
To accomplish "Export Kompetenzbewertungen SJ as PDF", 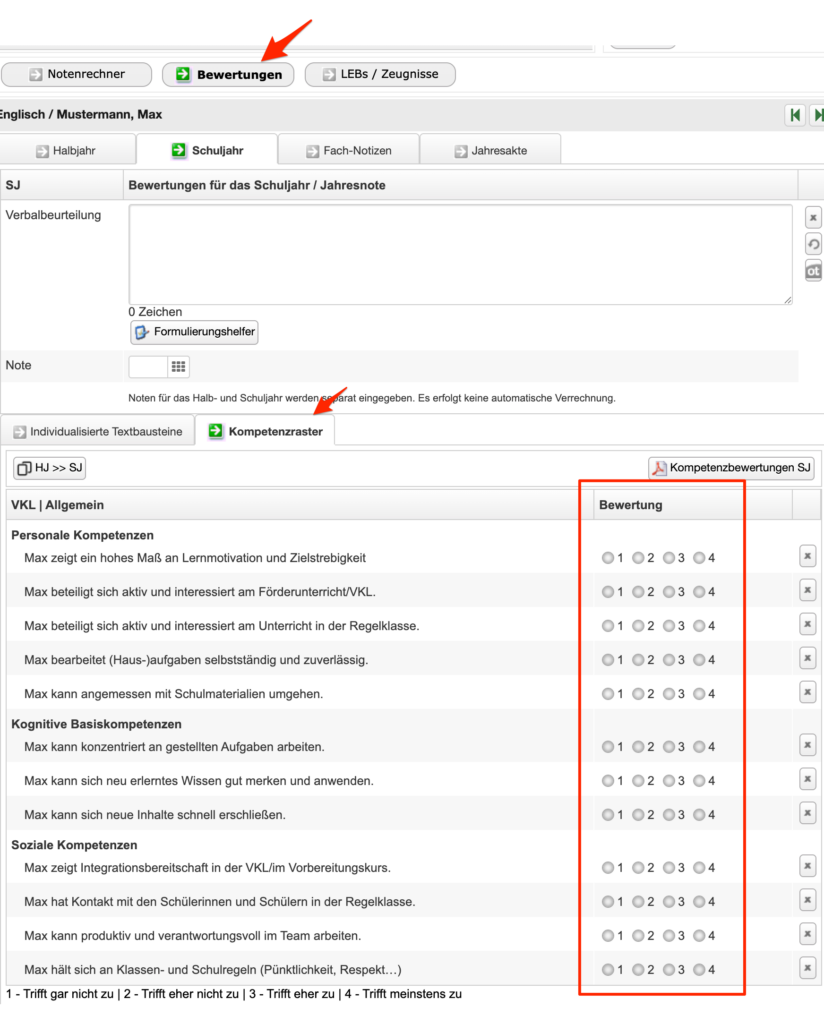I will [x=731, y=468].
